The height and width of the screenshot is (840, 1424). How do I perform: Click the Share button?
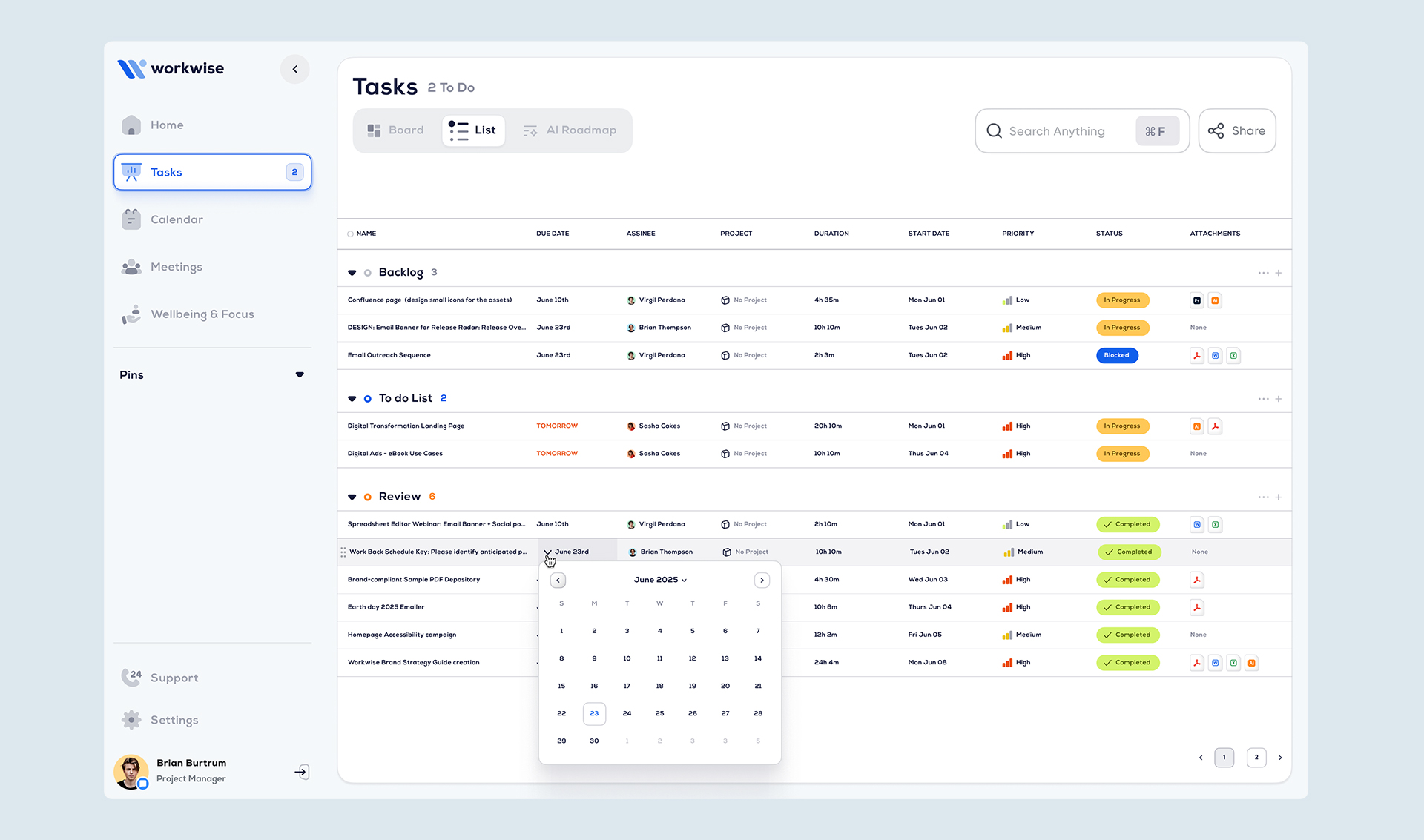(x=1236, y=130)
